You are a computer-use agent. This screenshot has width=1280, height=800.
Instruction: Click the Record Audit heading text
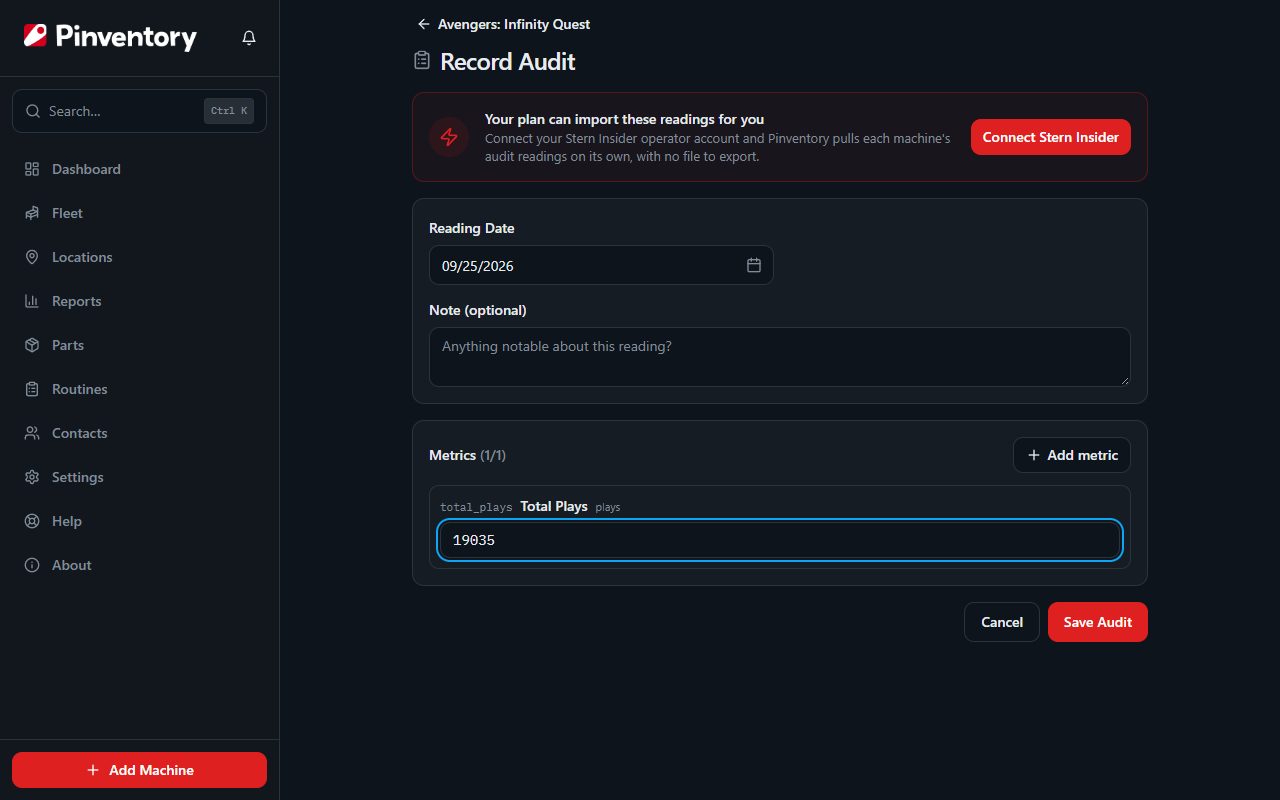coord(508,62)
